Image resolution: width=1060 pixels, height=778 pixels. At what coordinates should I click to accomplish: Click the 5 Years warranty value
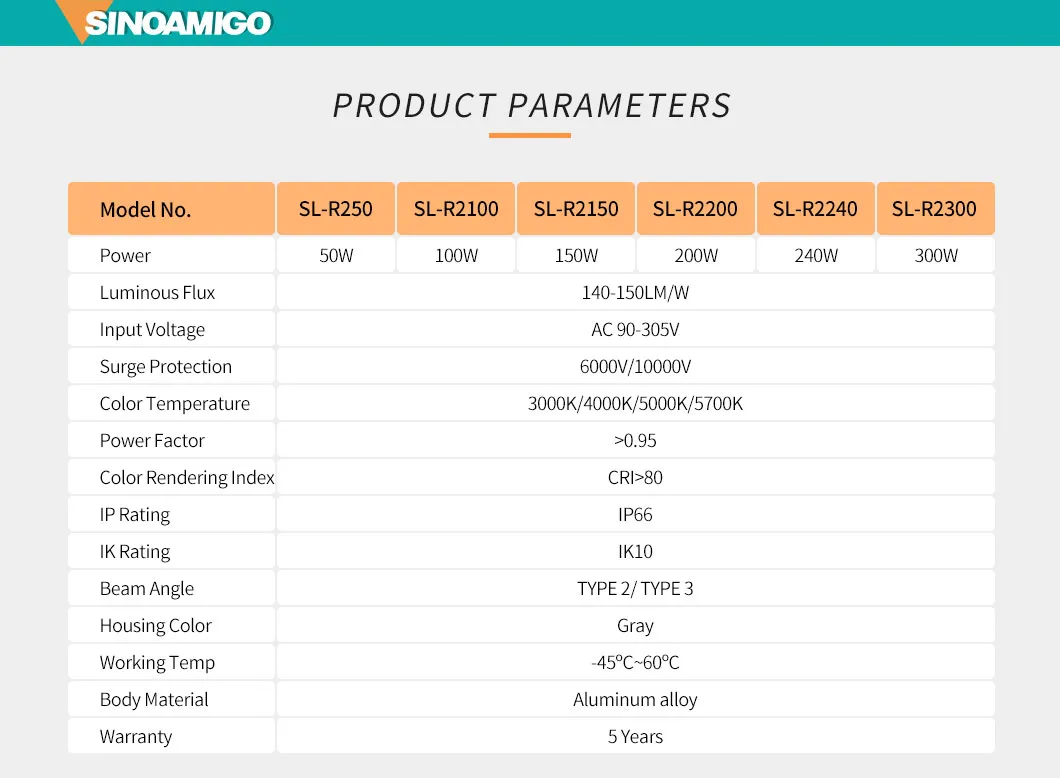click(635, 737)
